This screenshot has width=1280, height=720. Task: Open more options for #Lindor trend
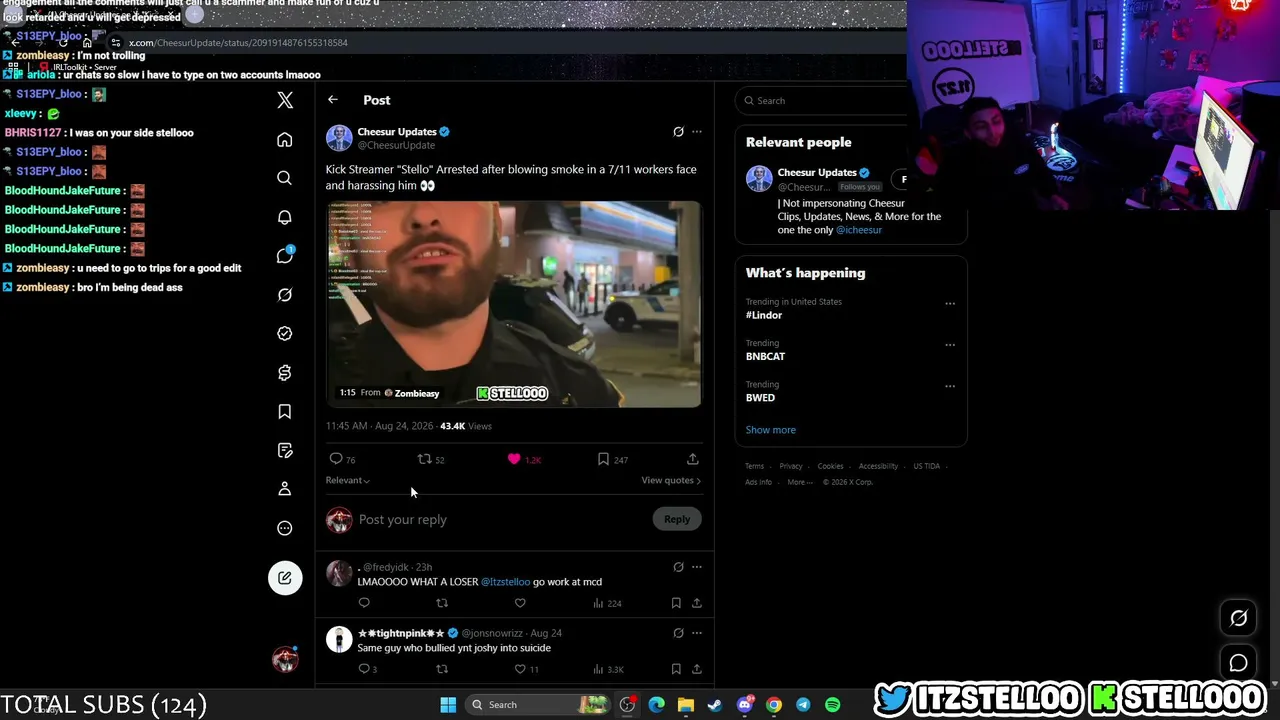[950, 303]
